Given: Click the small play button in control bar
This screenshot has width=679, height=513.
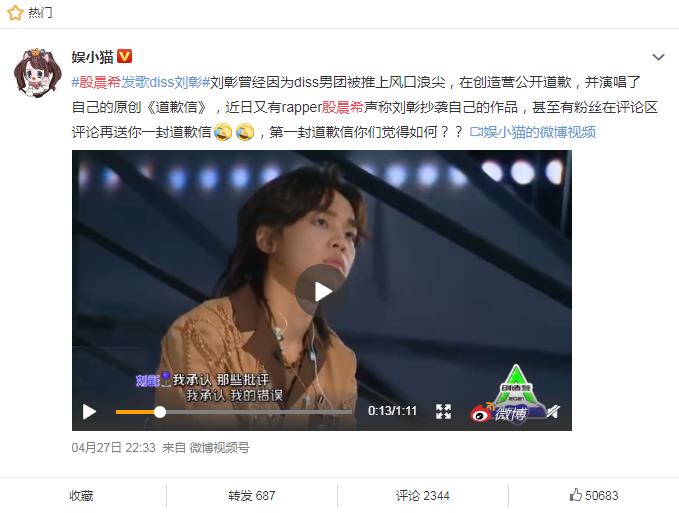Looking at the screenshot, I should [x=89, y=411].
